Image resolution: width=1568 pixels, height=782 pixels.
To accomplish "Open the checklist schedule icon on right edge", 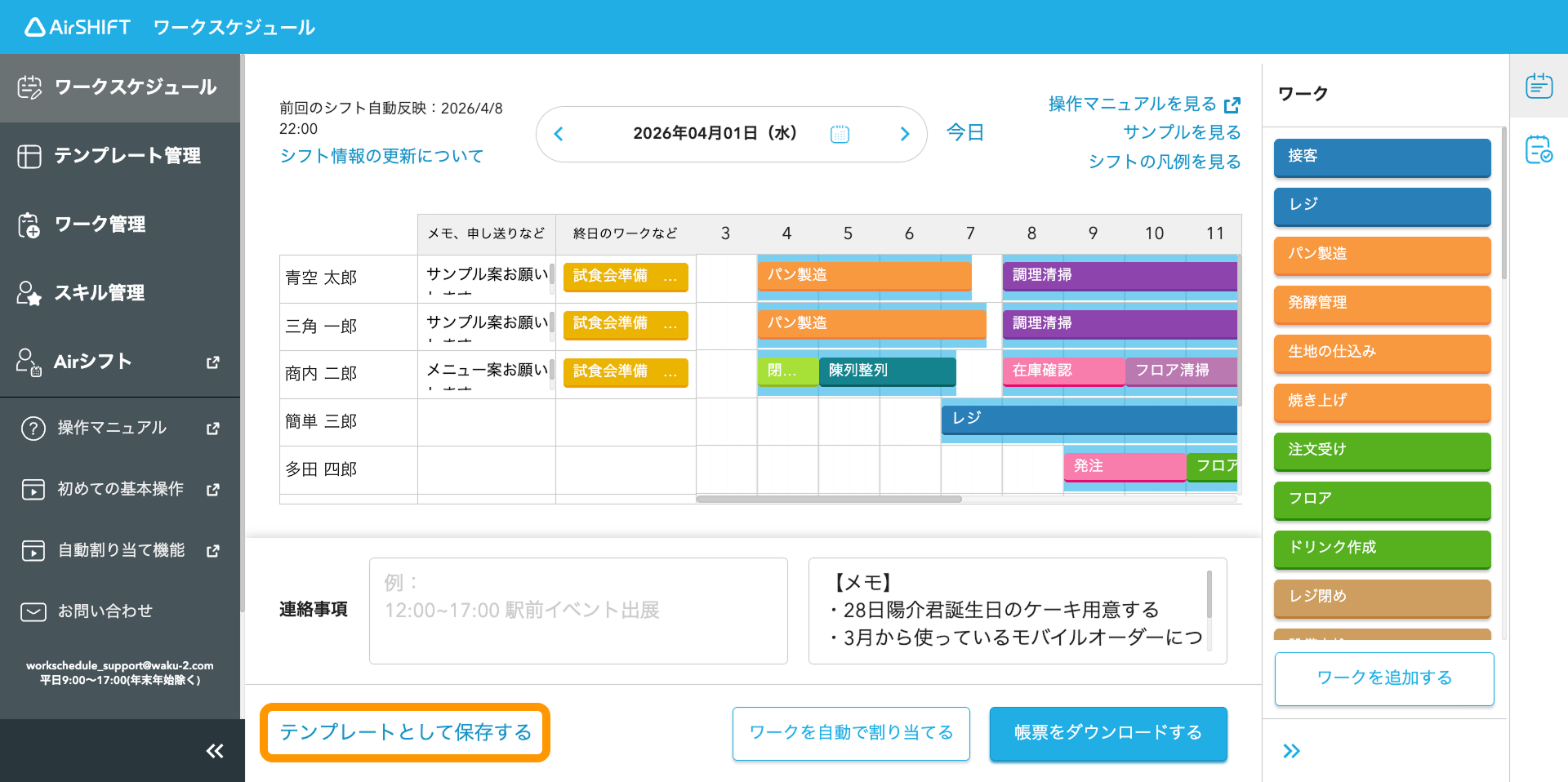I will pos(1539,149).
